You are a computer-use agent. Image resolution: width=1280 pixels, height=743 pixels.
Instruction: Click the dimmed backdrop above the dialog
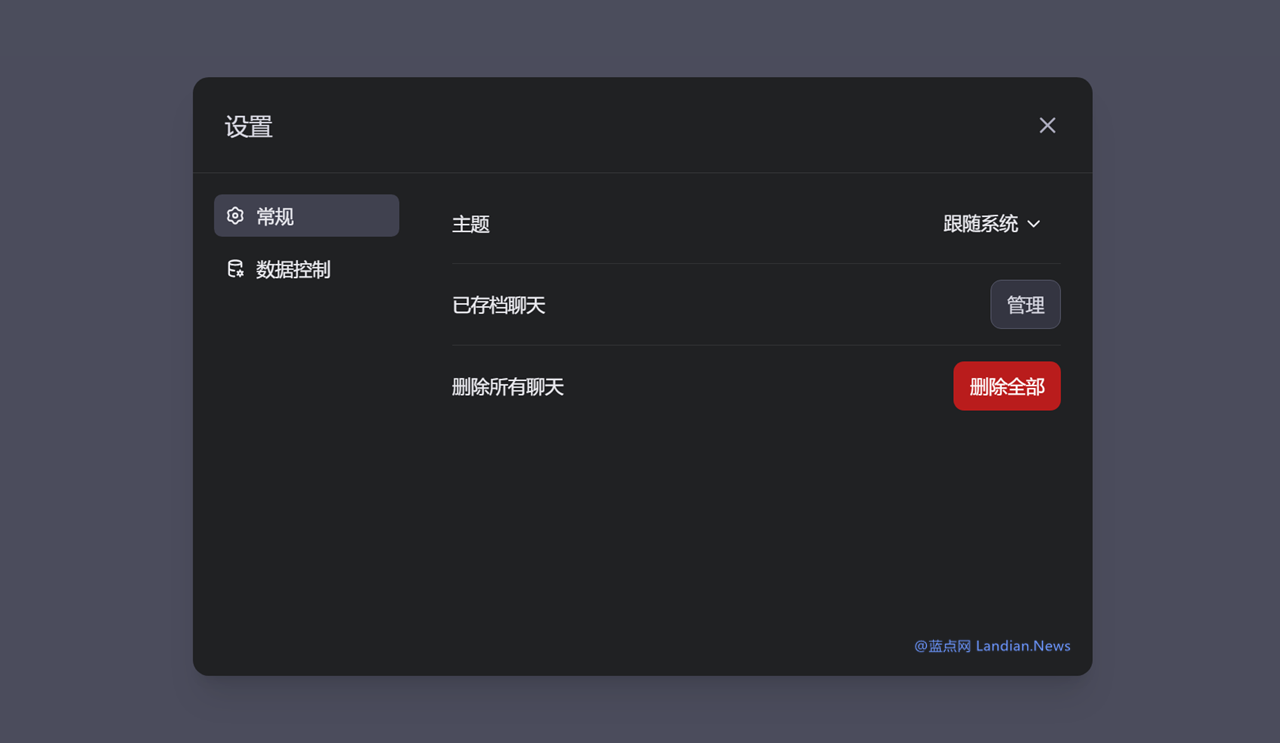640,38
